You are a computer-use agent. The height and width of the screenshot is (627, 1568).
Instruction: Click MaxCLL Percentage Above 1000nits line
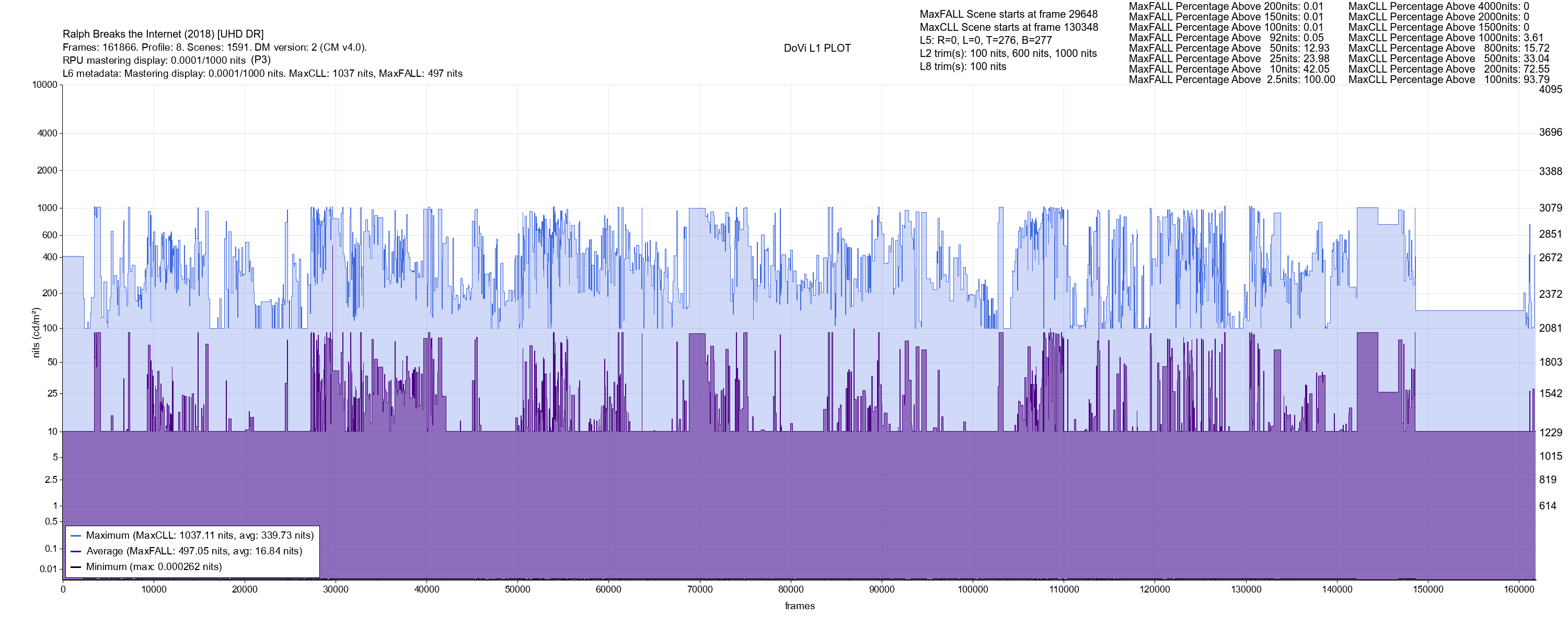point(1446,38)
